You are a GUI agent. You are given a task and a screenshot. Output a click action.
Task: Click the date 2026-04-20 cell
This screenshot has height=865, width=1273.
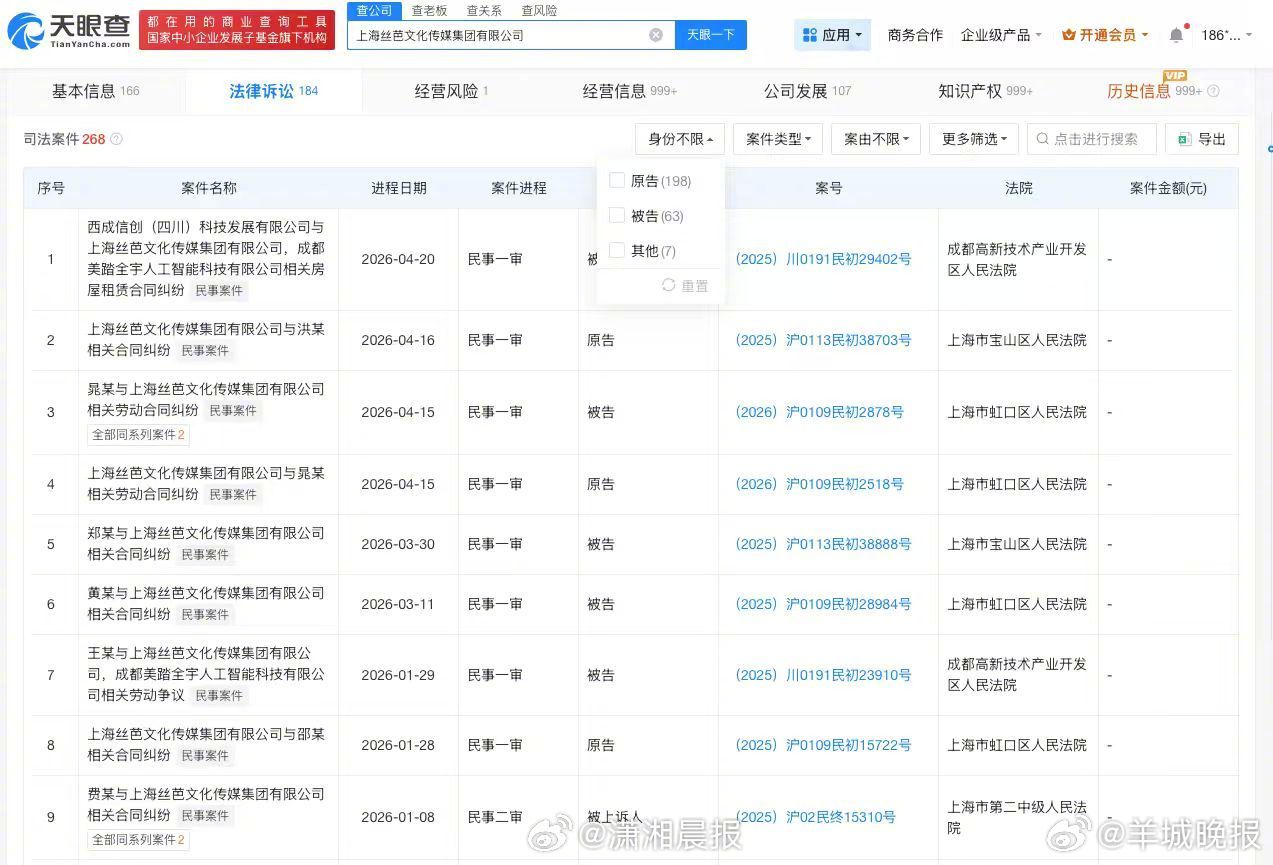pyautogui.click(x=398, y=259)
